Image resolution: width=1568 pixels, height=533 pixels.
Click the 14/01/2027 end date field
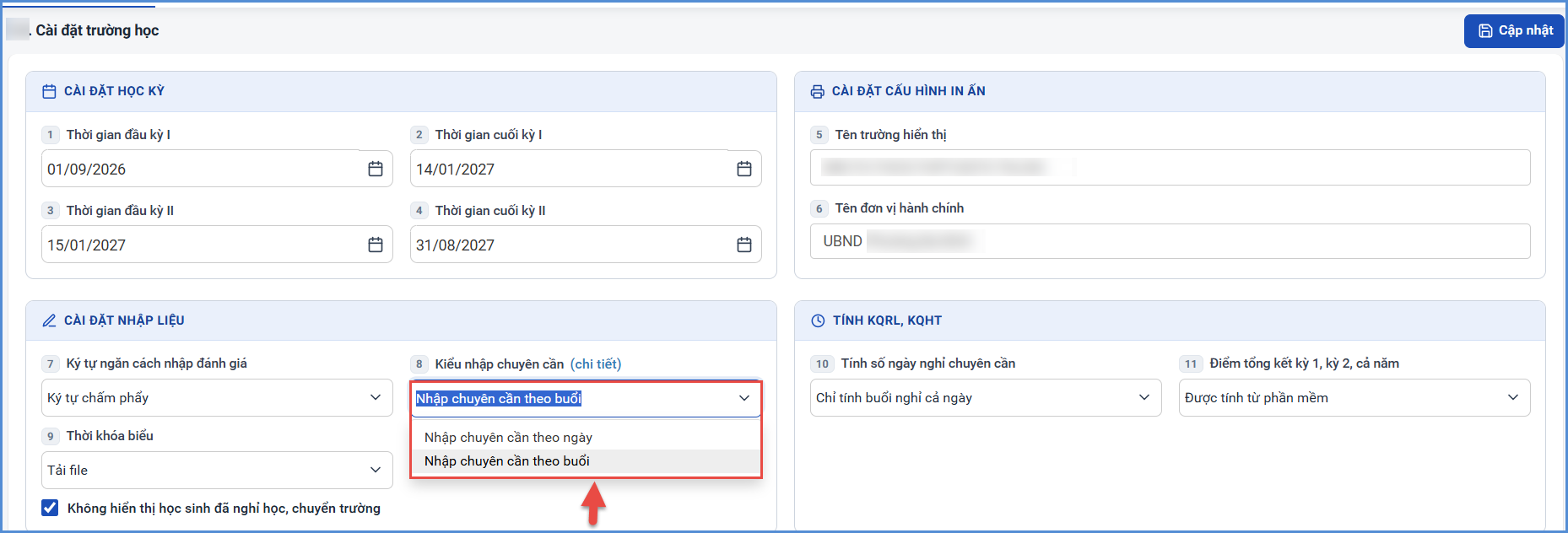tap(586, 169)
